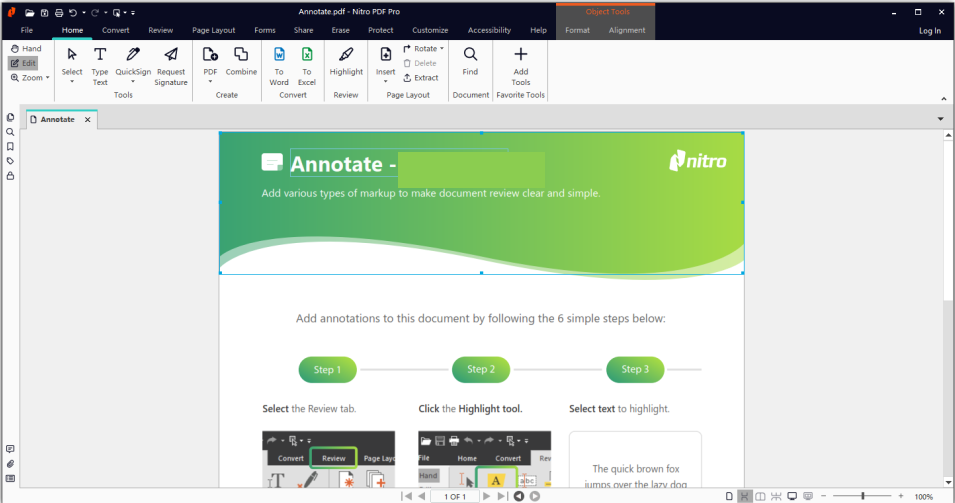The width and height of the screenshot is (955, 503).
Task: Zoom in with the plus button
Action: click(x=901, y=496)
